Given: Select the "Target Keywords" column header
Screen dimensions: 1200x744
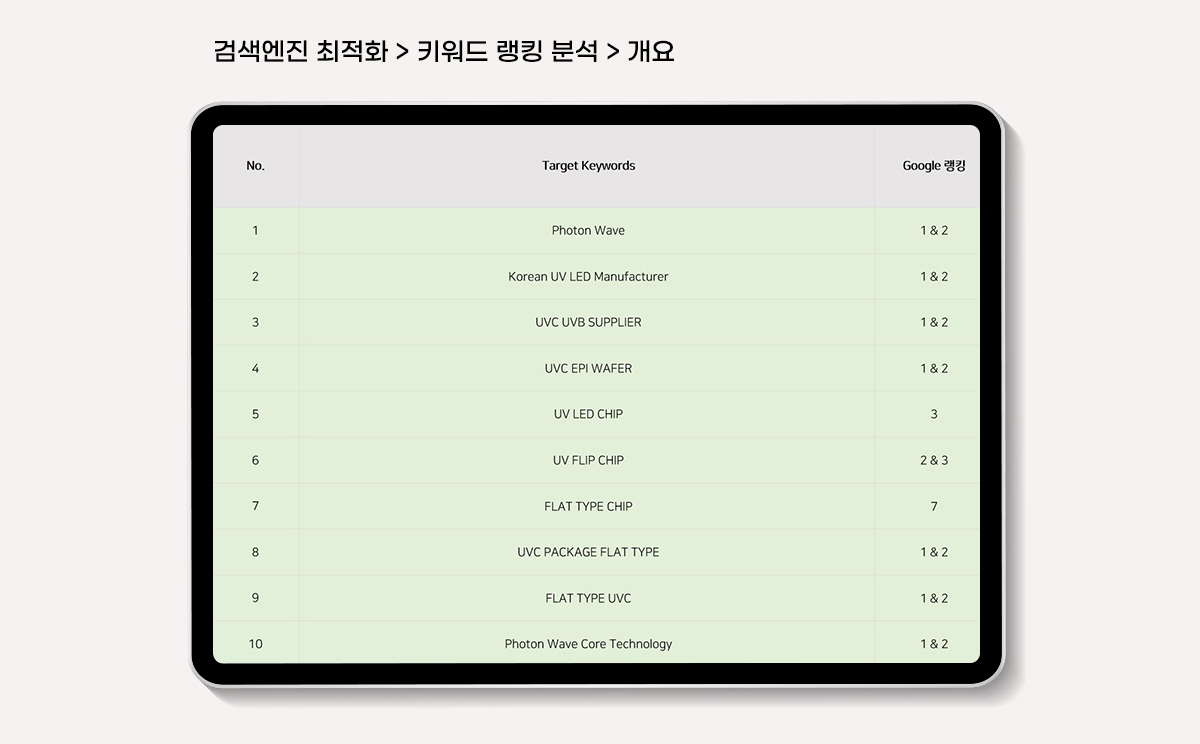Looking at the screenshot, I should pyautogui.click(x=588, y=166).
